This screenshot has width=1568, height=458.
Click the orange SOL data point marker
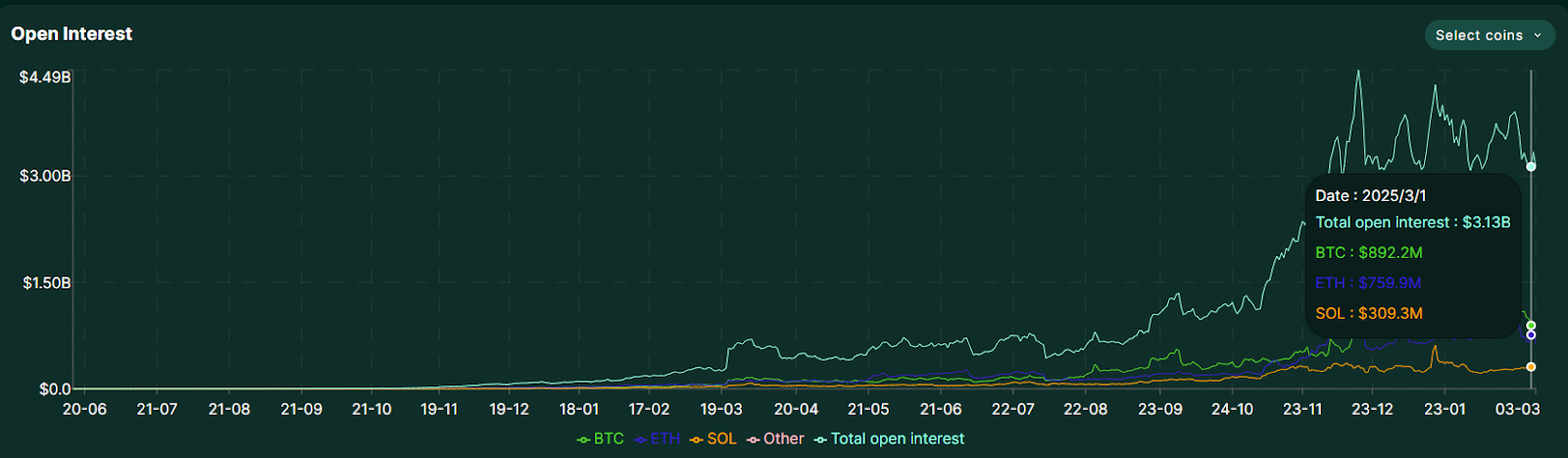(x=1531, y=367)
